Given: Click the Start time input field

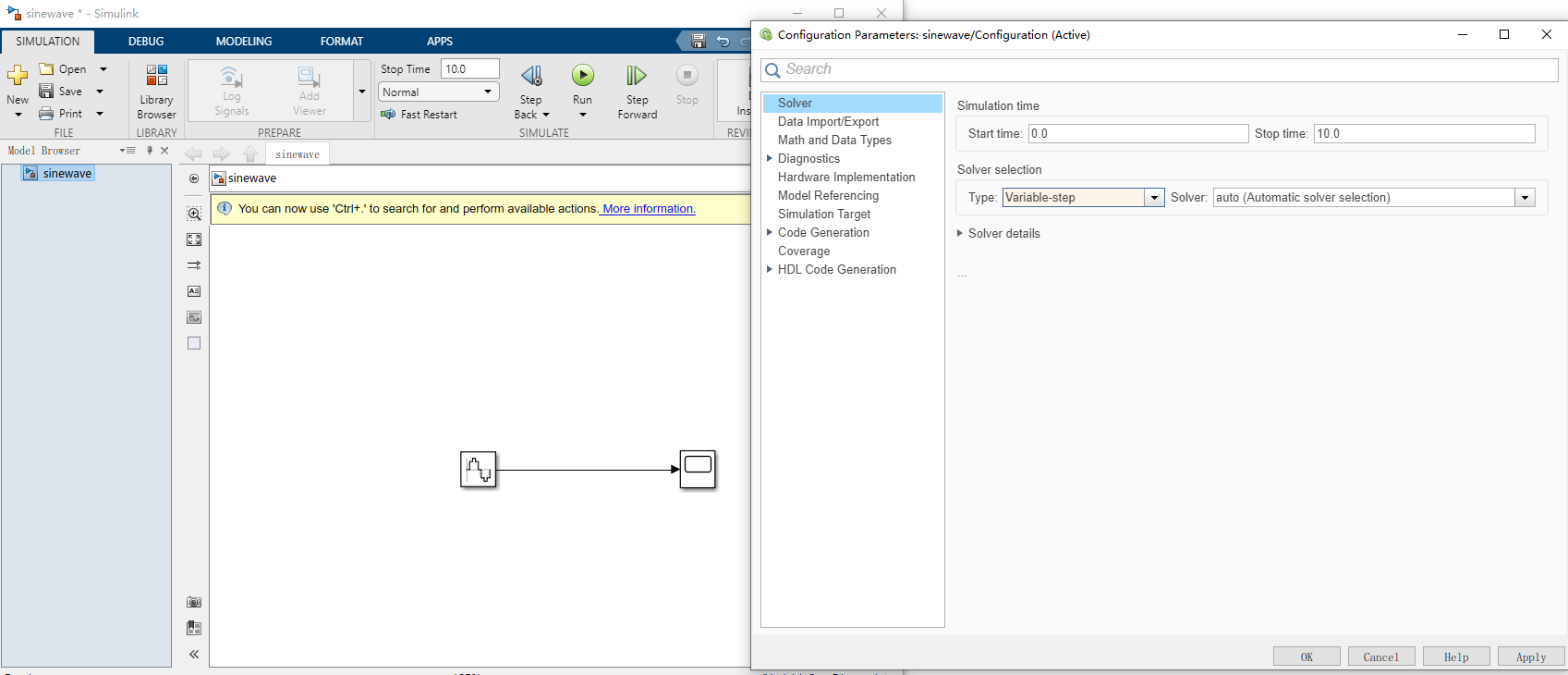Looking at the screenshot, I should point(1138,134).
